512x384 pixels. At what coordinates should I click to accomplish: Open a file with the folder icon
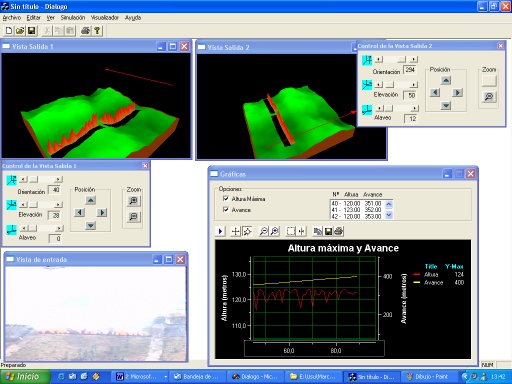pos(20,31)
